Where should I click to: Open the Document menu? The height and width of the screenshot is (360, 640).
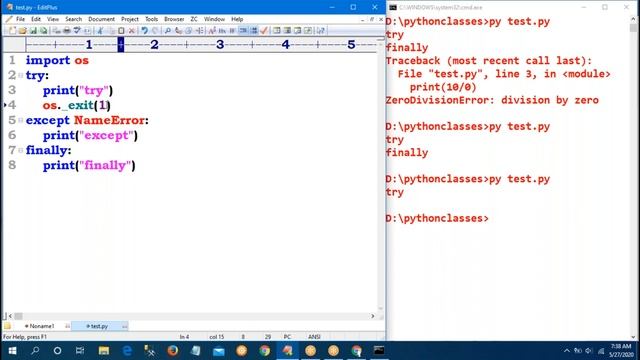pyautogui.click(x=101, y=19)
